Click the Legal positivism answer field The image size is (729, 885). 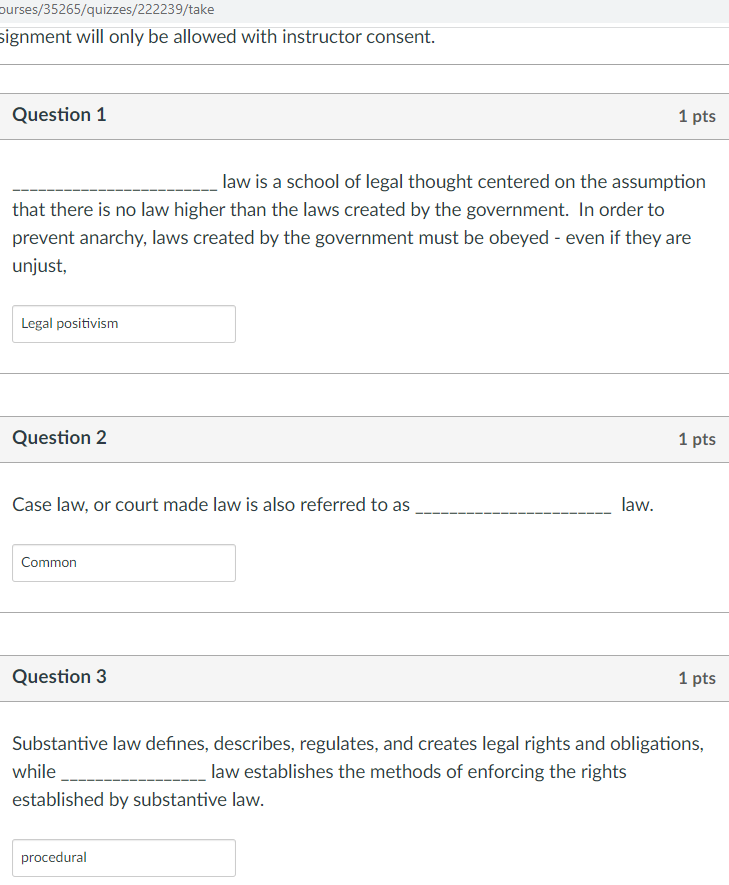[123, 324]
